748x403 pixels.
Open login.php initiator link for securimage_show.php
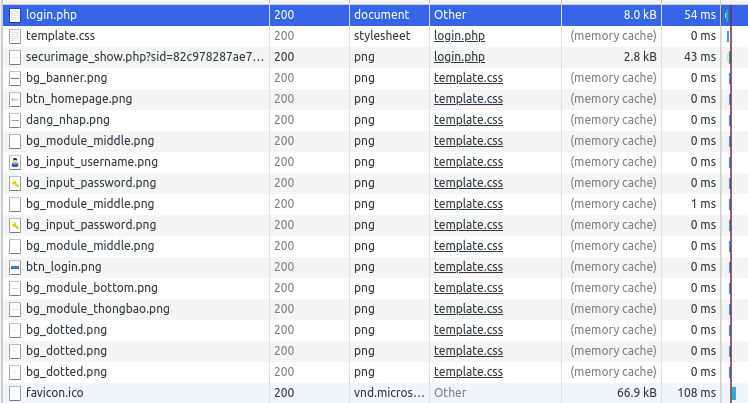459,57
